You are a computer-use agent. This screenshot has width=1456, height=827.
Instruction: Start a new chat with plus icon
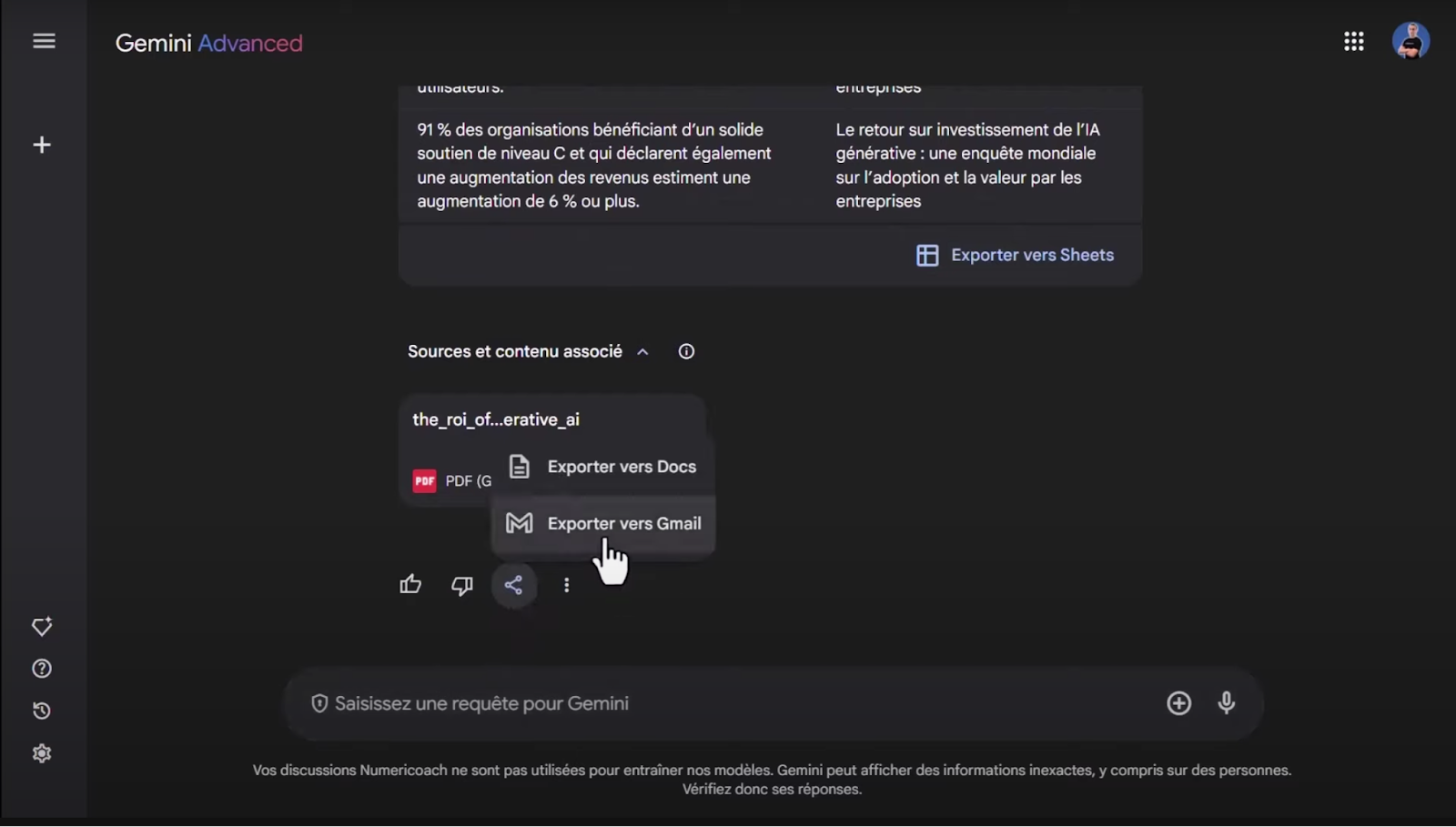[42, 145]
